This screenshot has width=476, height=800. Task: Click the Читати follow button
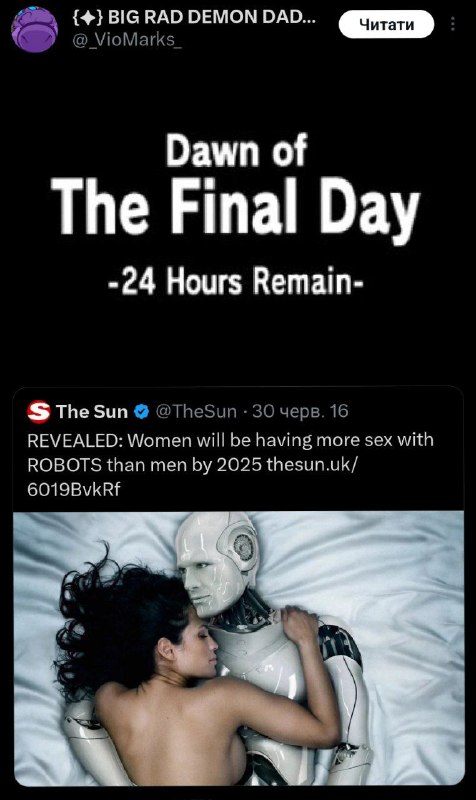click(x=386, y=24)
